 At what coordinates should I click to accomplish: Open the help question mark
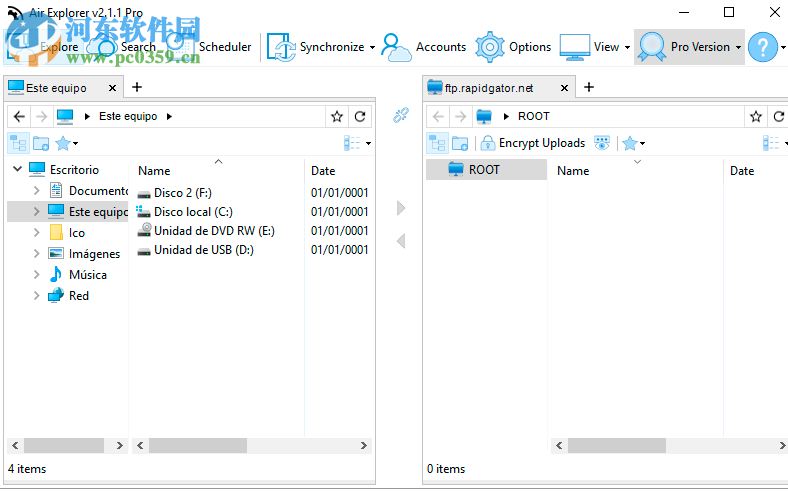762,47
